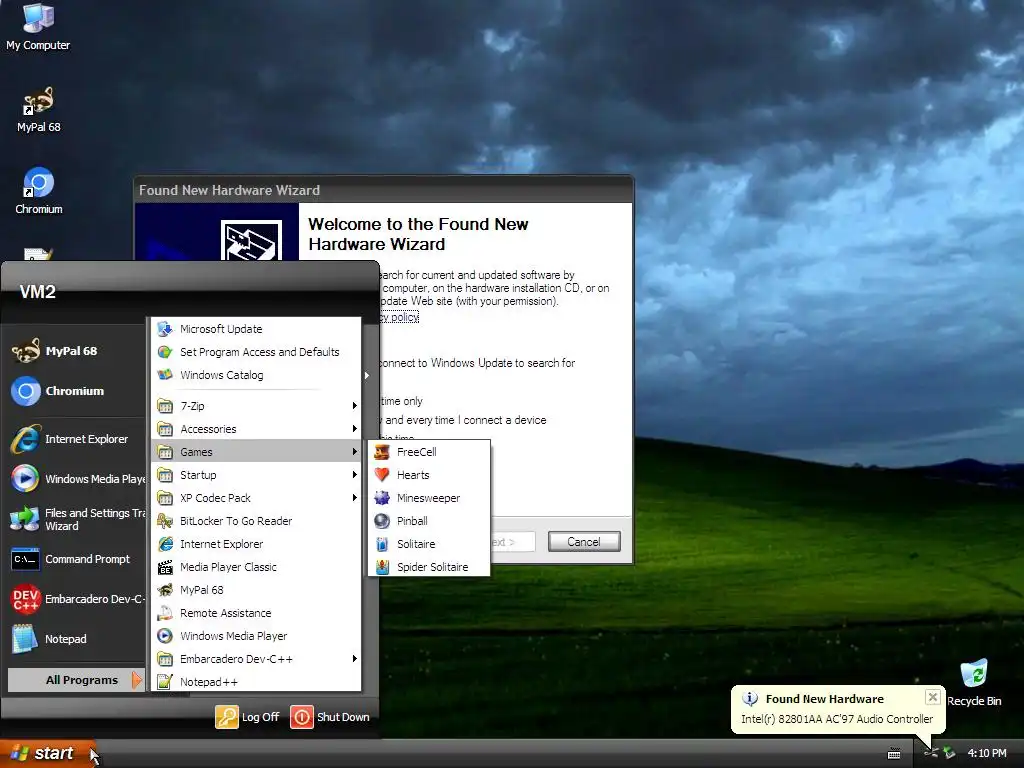Click the keyboard icon in system tray
This screenshot has width=1024, height=768.
[x=894, y=754]
